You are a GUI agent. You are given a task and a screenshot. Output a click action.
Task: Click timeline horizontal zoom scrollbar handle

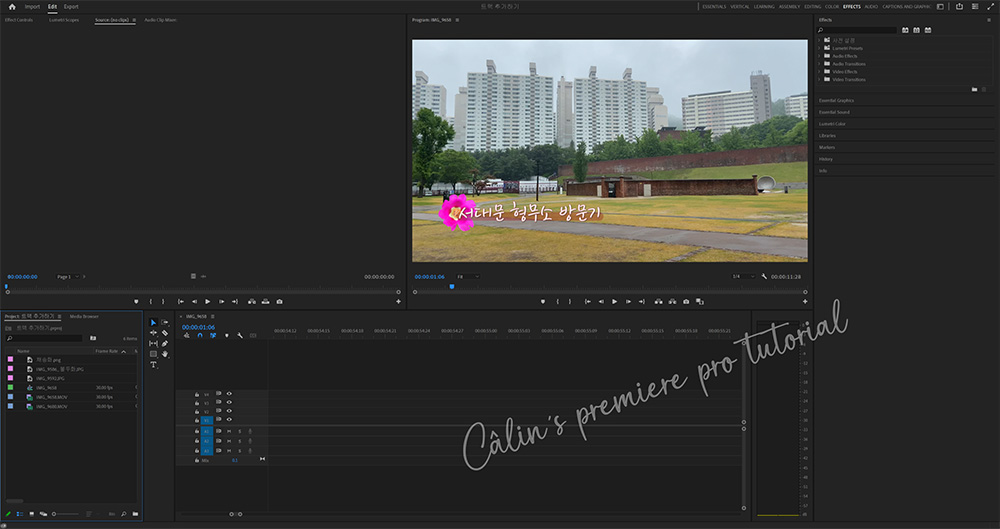235,514
